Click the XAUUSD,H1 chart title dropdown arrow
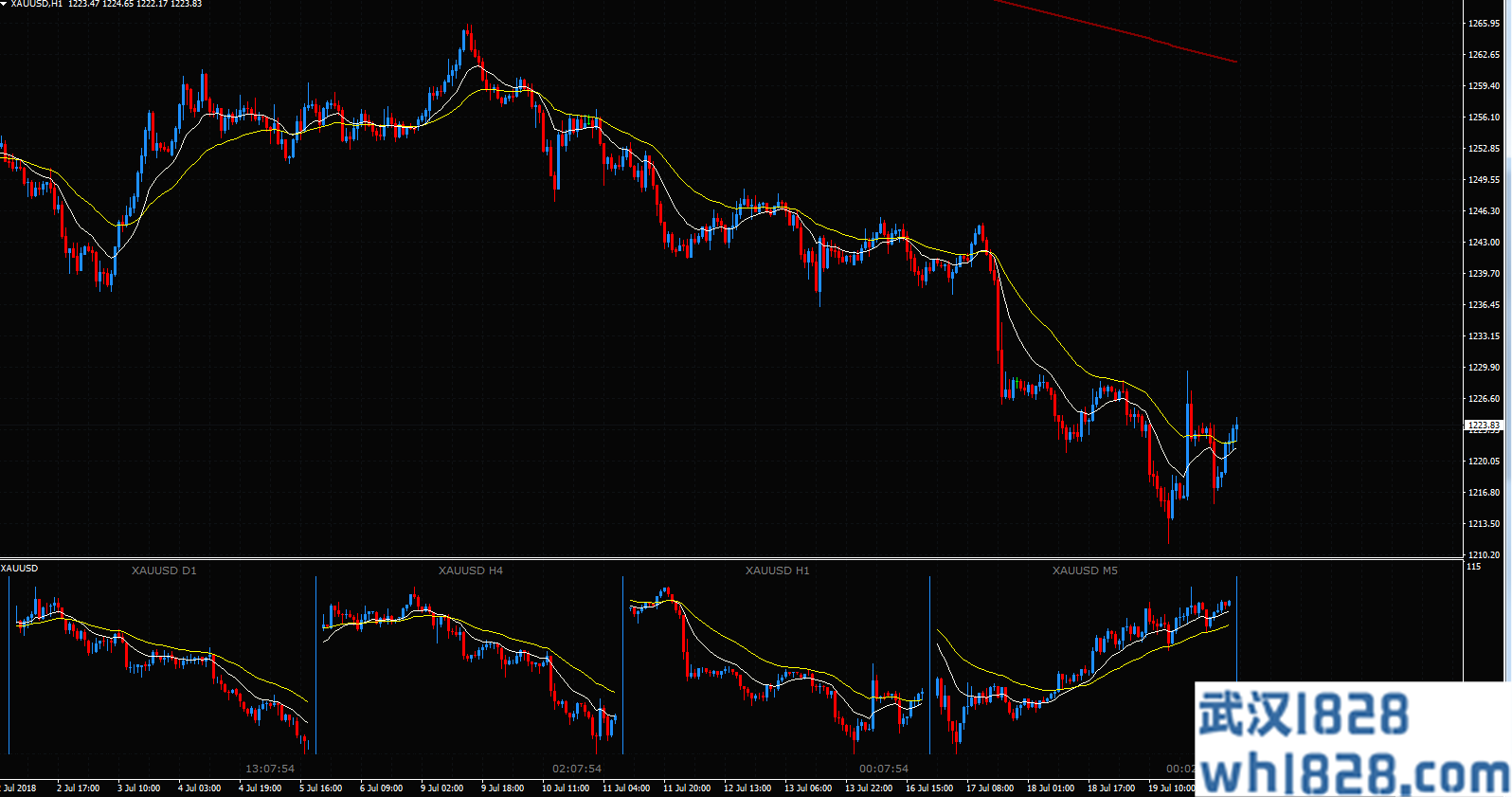 pyautogui.click(x=5, y=4)
